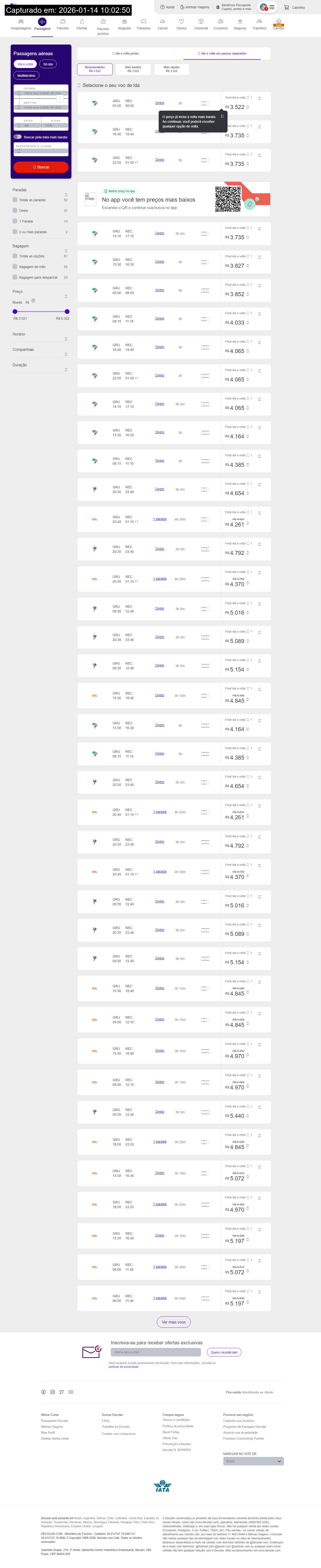Toggle 'Buscar pela data mais barata' switch

(18, 137)
